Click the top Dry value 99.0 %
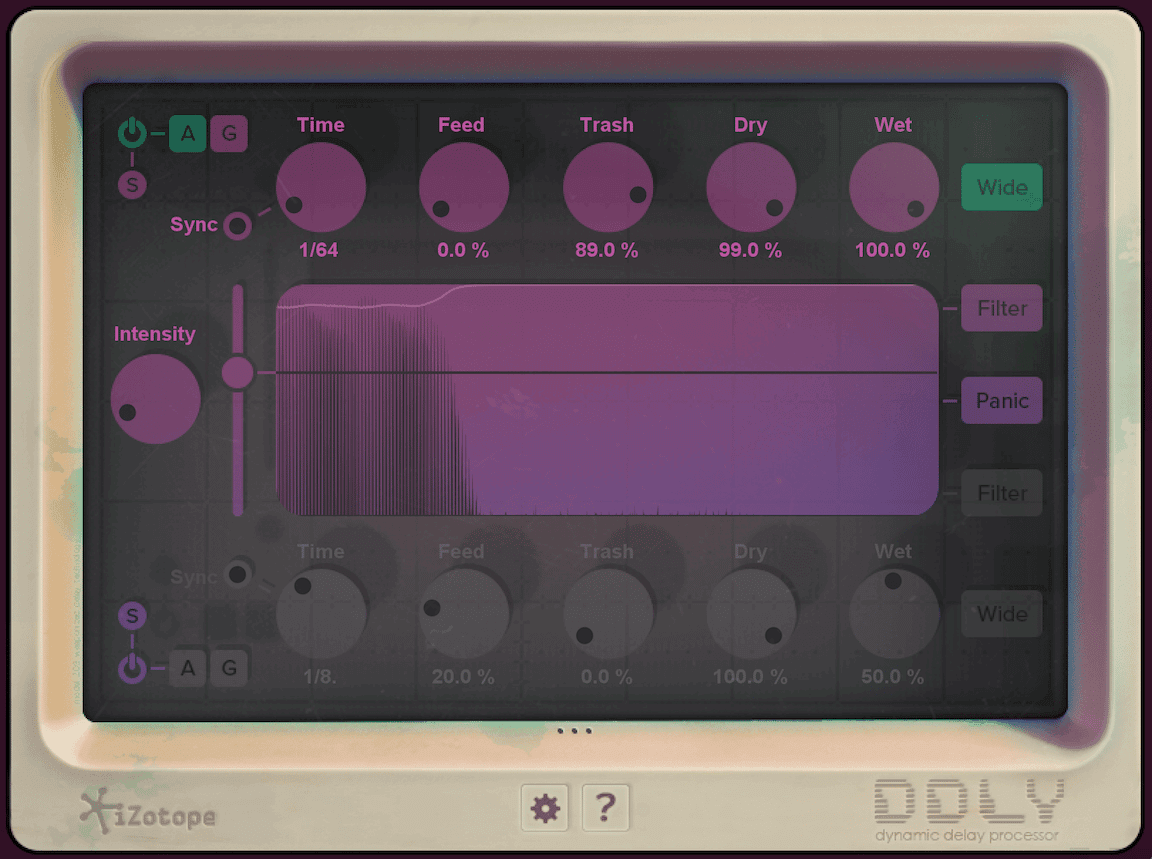 pyautogui.click(x=750, y=251)
